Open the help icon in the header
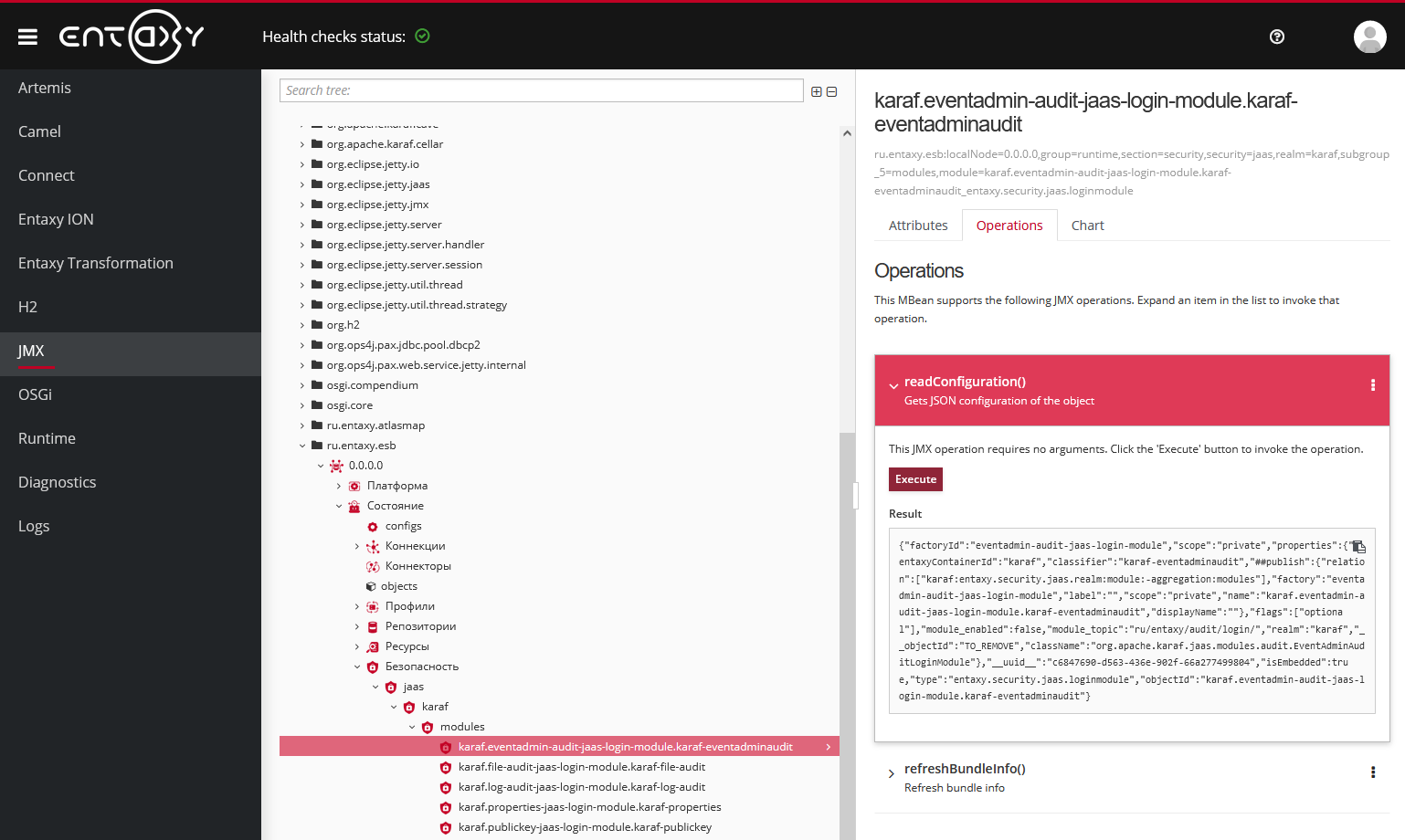1405x840 pixels. point(1276,37)
